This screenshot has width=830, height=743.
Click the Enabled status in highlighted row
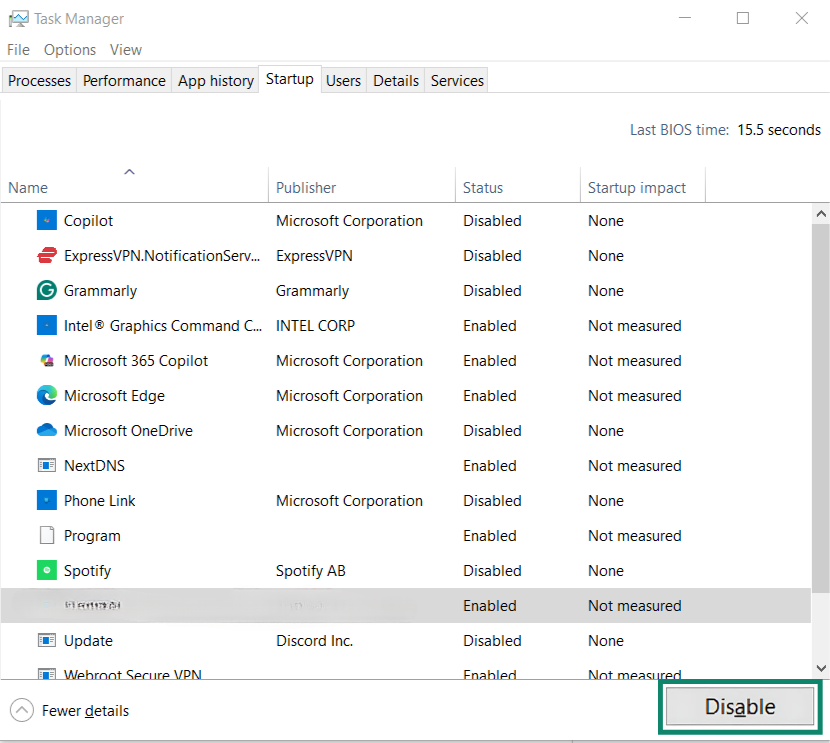coord(490,605)
